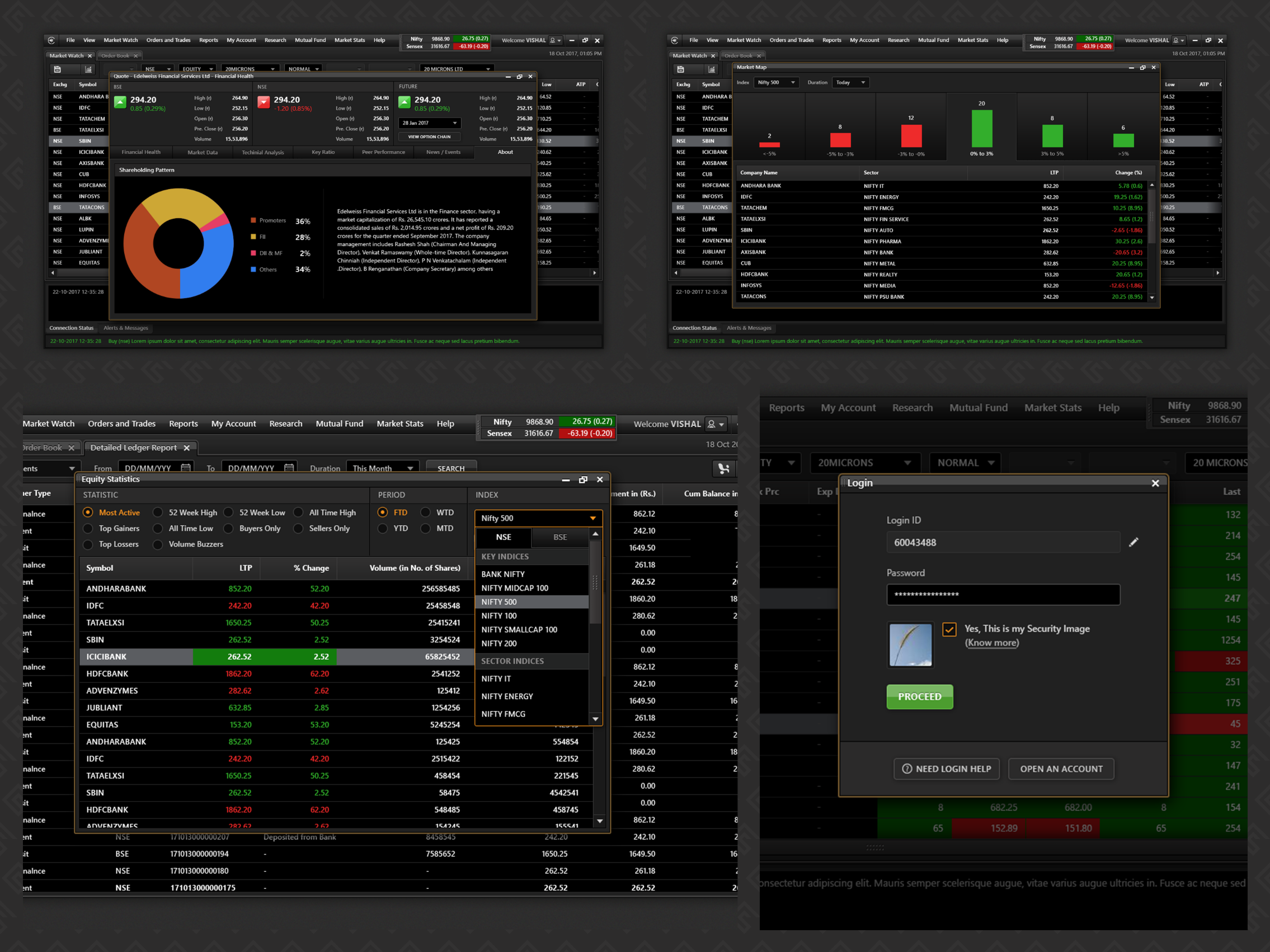Click the save icon in the Quote window toolbar

58,69
